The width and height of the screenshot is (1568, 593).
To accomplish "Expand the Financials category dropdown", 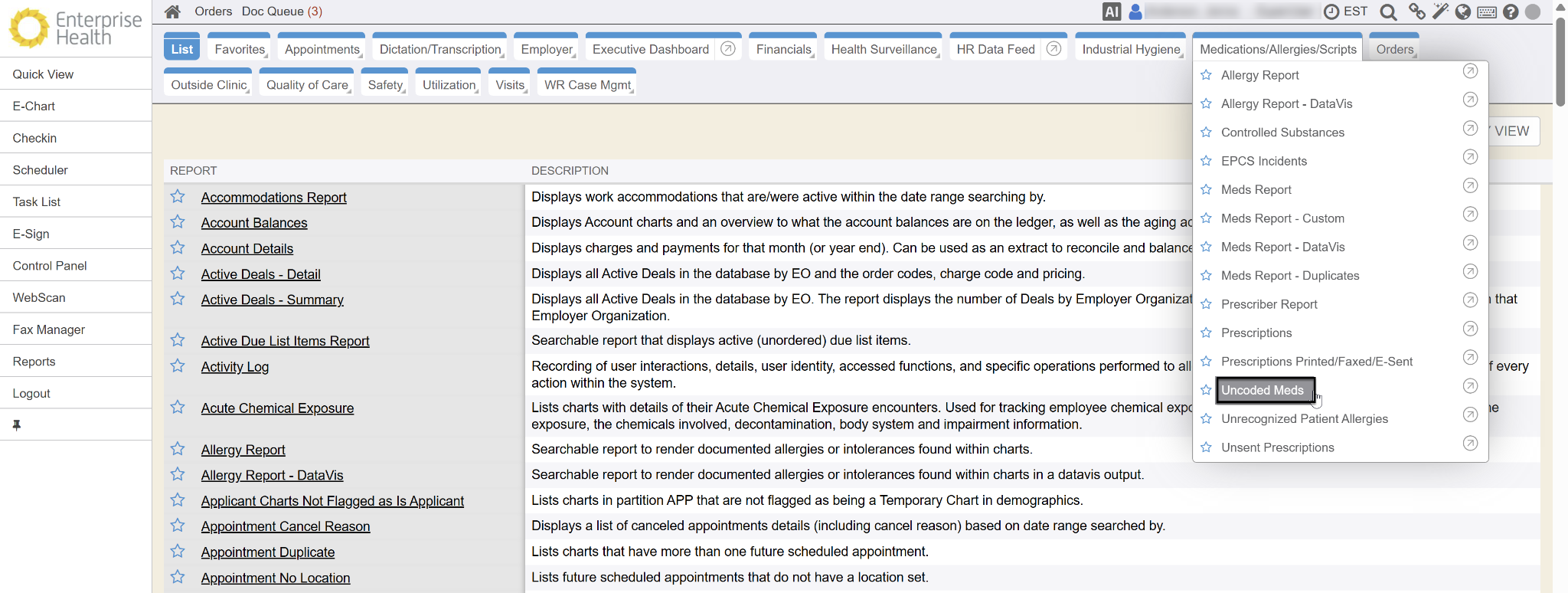I will tap(783, 49).
